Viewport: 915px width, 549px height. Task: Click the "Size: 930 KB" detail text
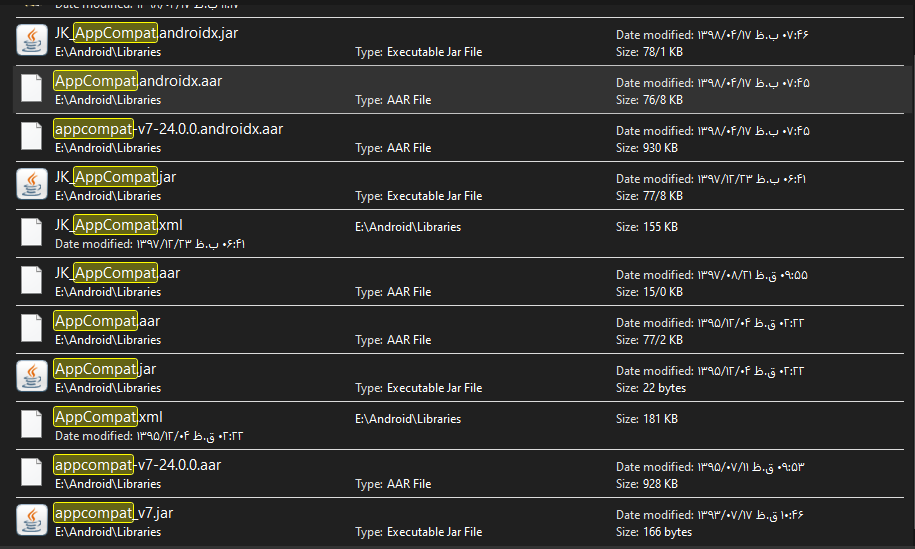pyautogui.click(x=646, y=148)
